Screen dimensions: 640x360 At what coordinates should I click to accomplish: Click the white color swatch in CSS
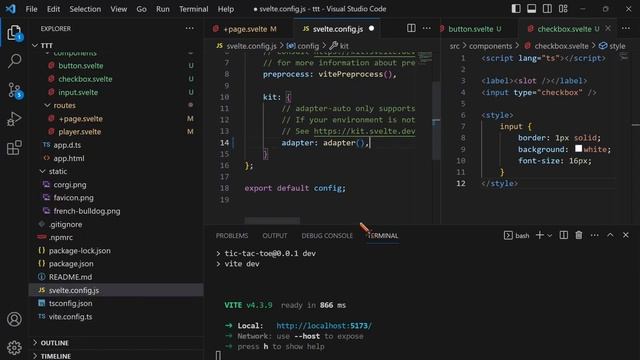(x=578, y=149)
